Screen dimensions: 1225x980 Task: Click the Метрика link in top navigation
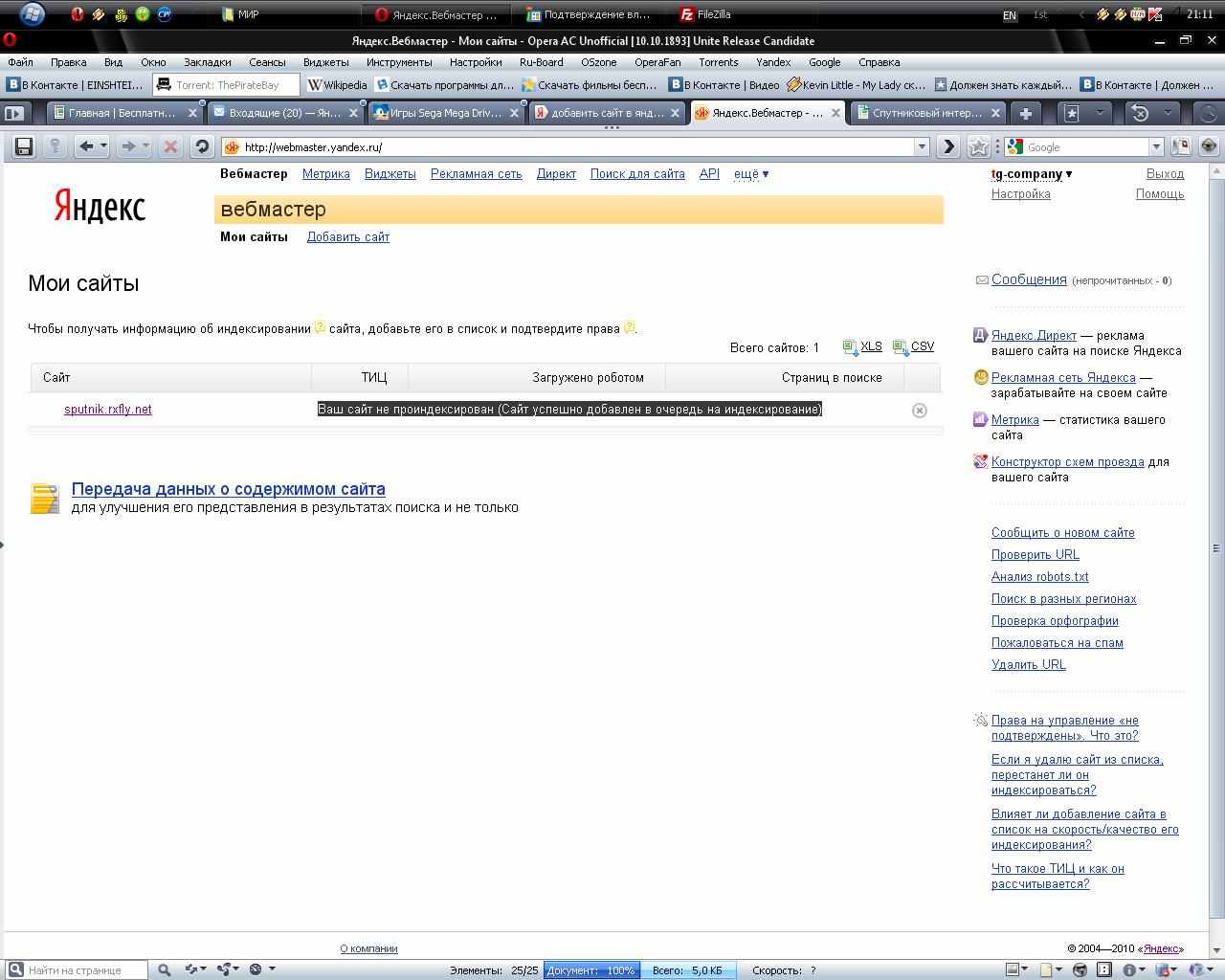(x=326, y=174)
